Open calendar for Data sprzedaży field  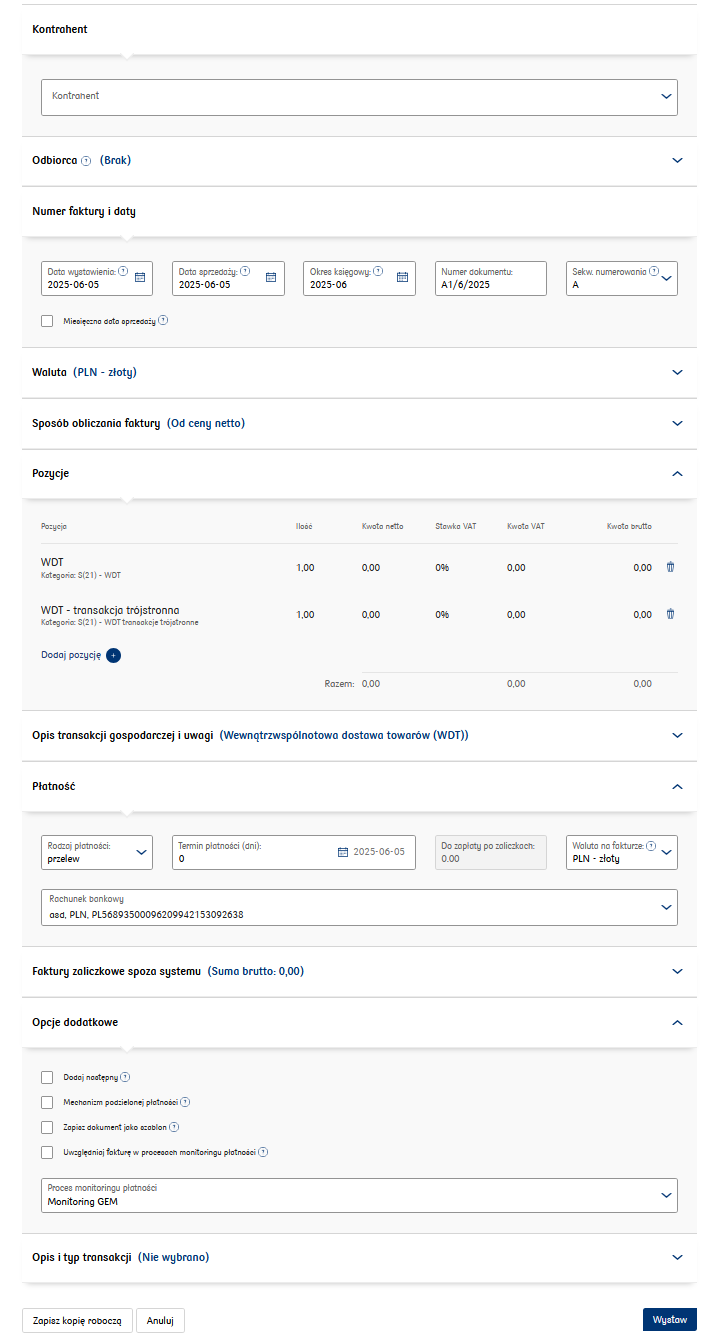pyautogui.click(x=270, y=278)
